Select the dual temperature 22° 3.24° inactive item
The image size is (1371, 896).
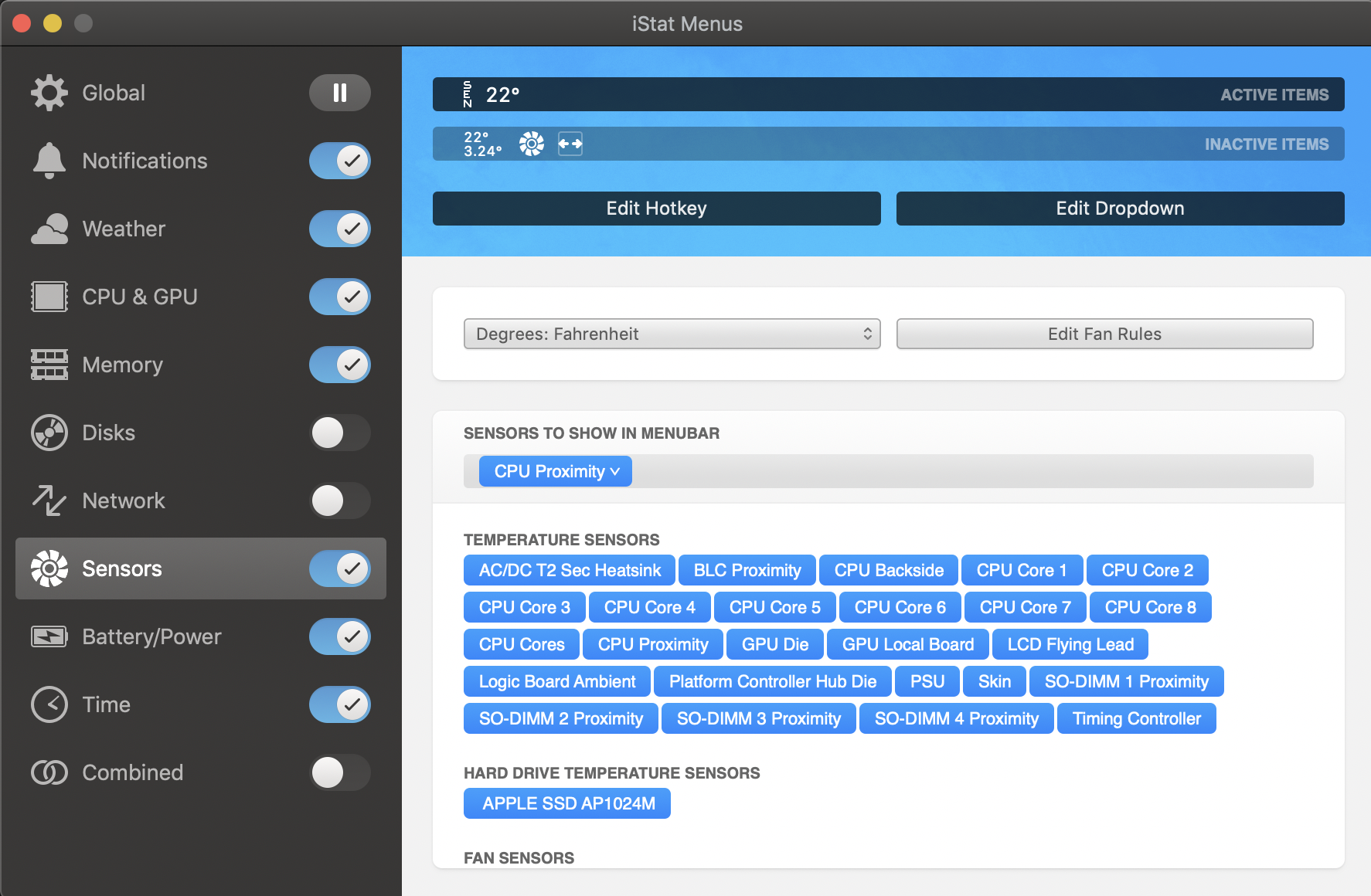483,144
